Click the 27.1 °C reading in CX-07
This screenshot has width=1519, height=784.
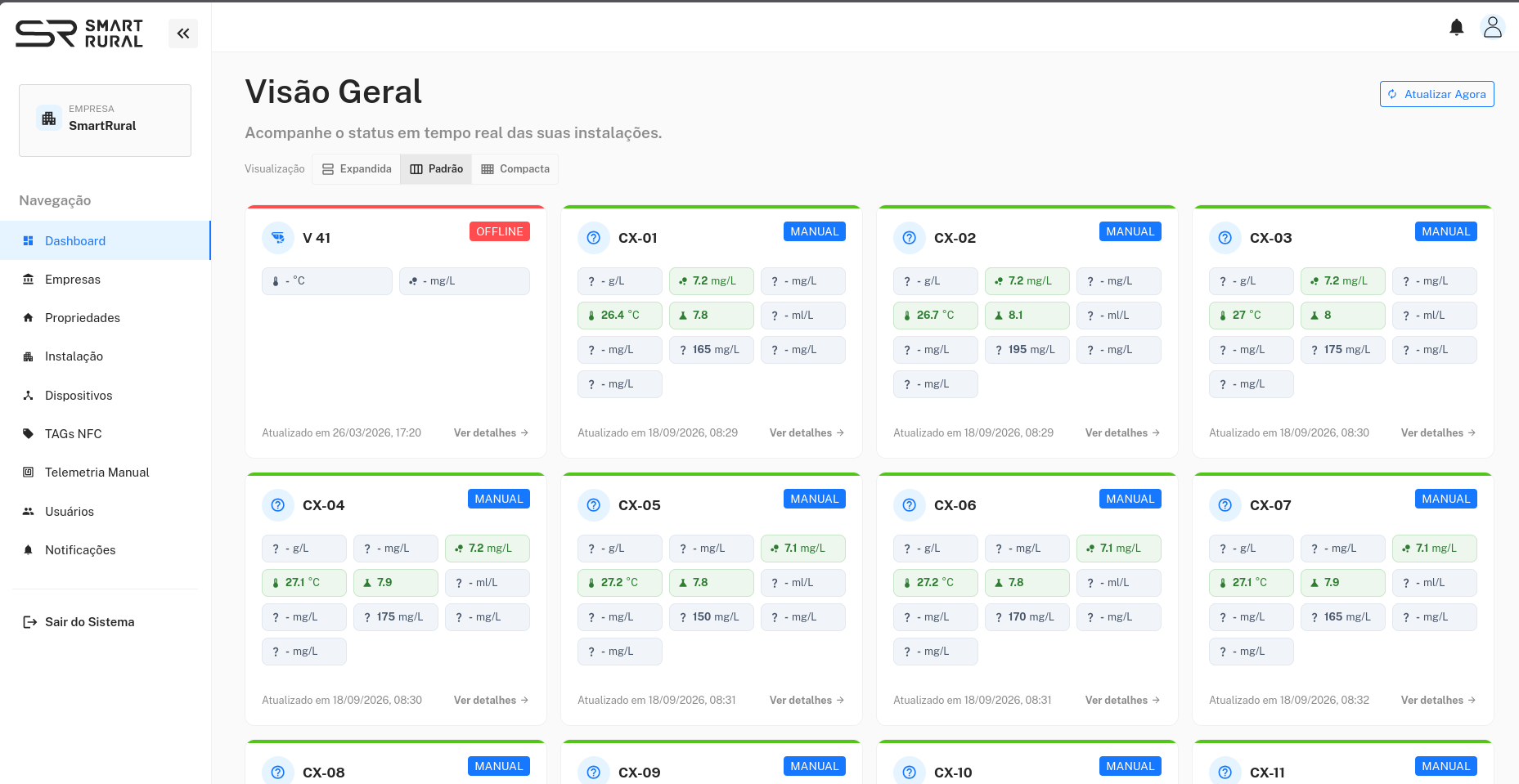tap(1252, 582)
